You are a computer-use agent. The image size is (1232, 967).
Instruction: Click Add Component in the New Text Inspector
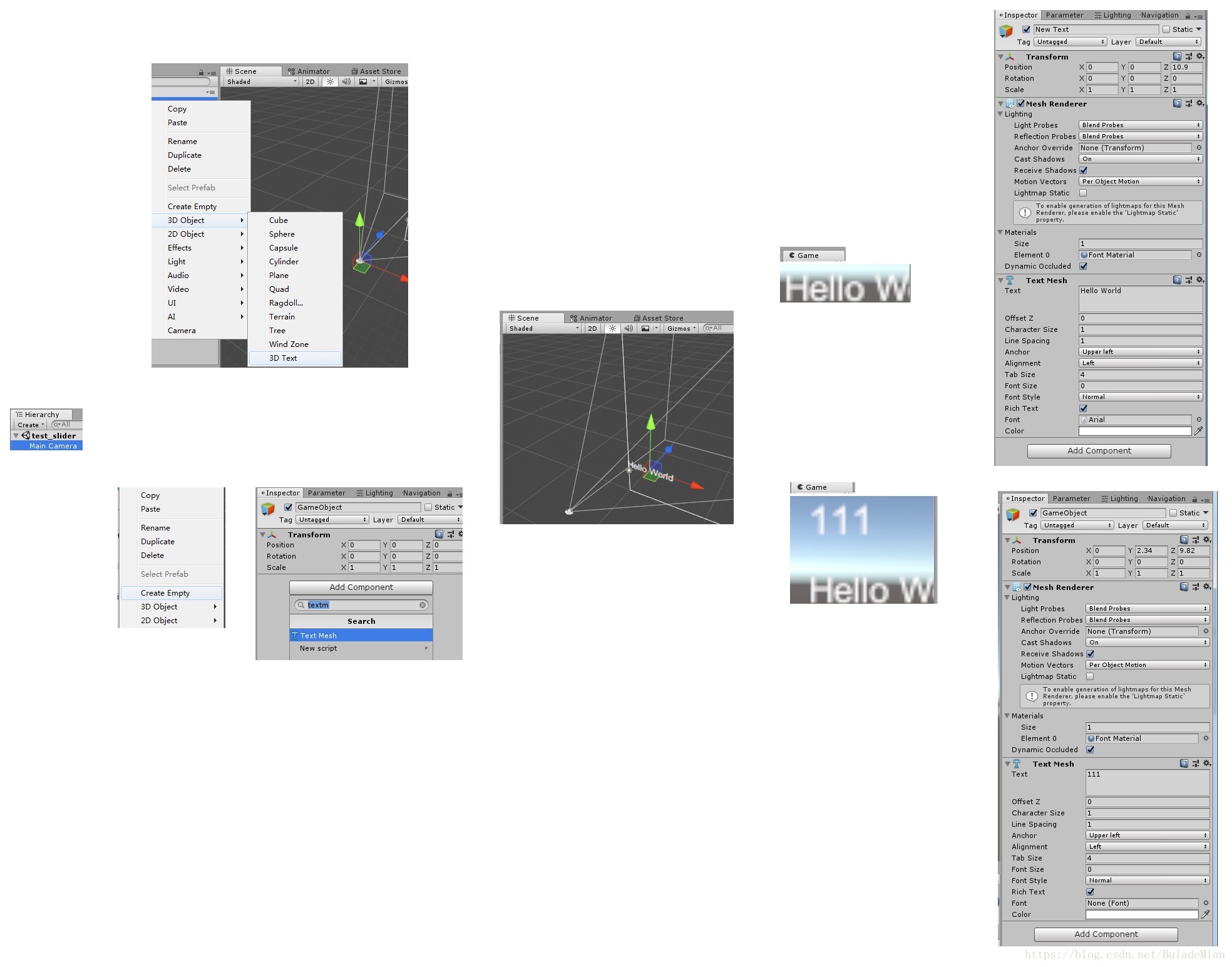[1099, 451]
